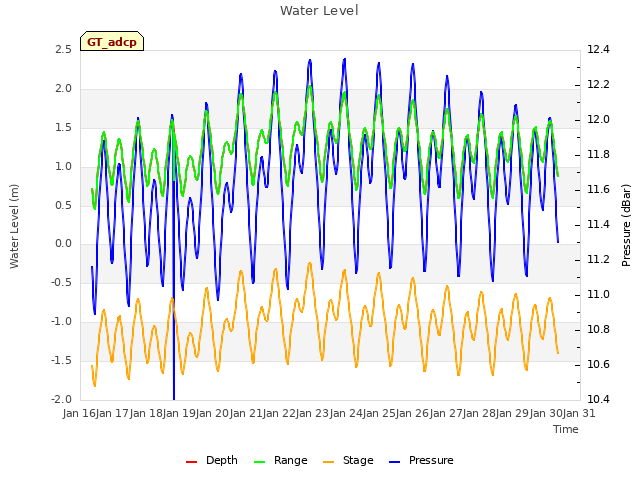Click the Jan 31 x-axis tick label

click(579, 413)
